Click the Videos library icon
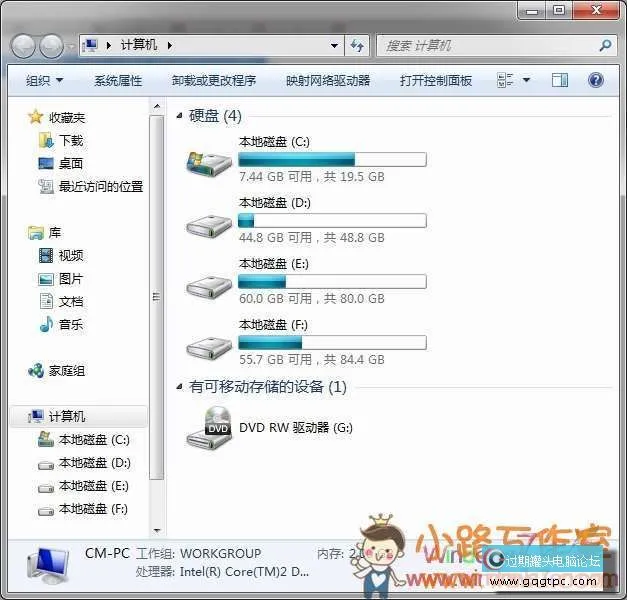Screen dimensions: 627x600 pyautogui.click(x=46, y=256)
